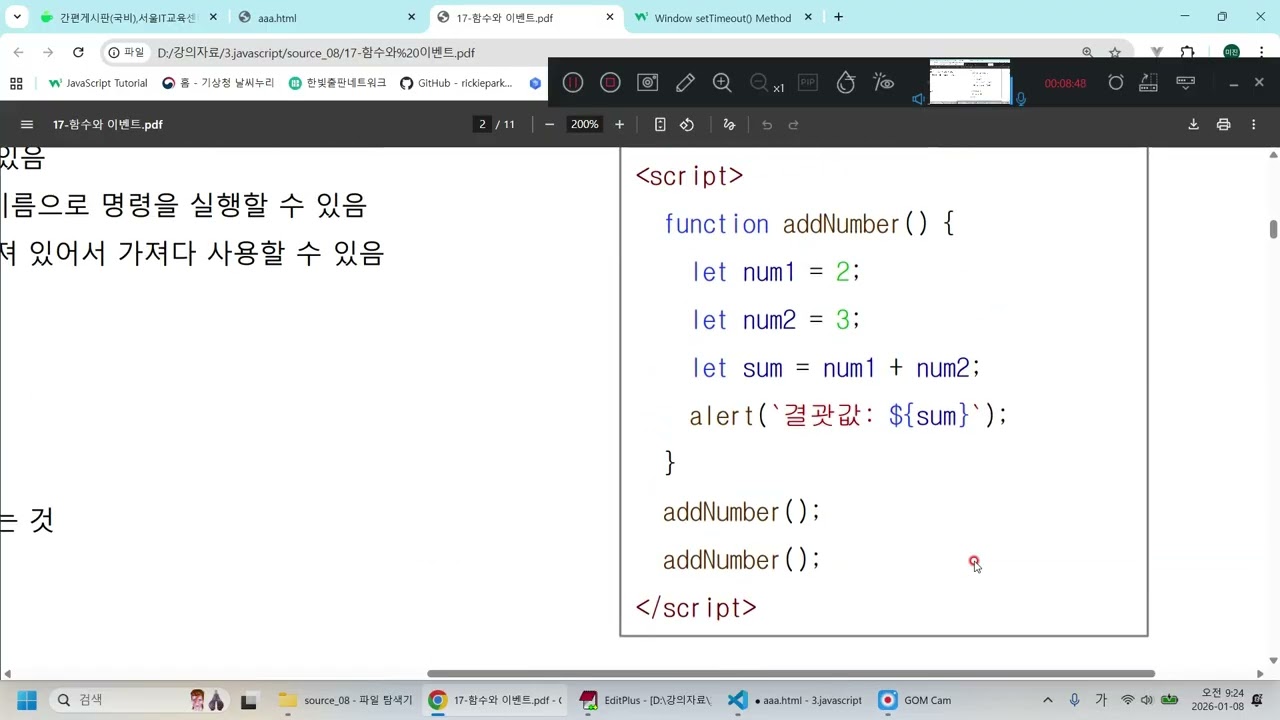Open the PDF viewer sidebar menu
The width and height of the screenshot is (1280, 720).
coord(27,125)
